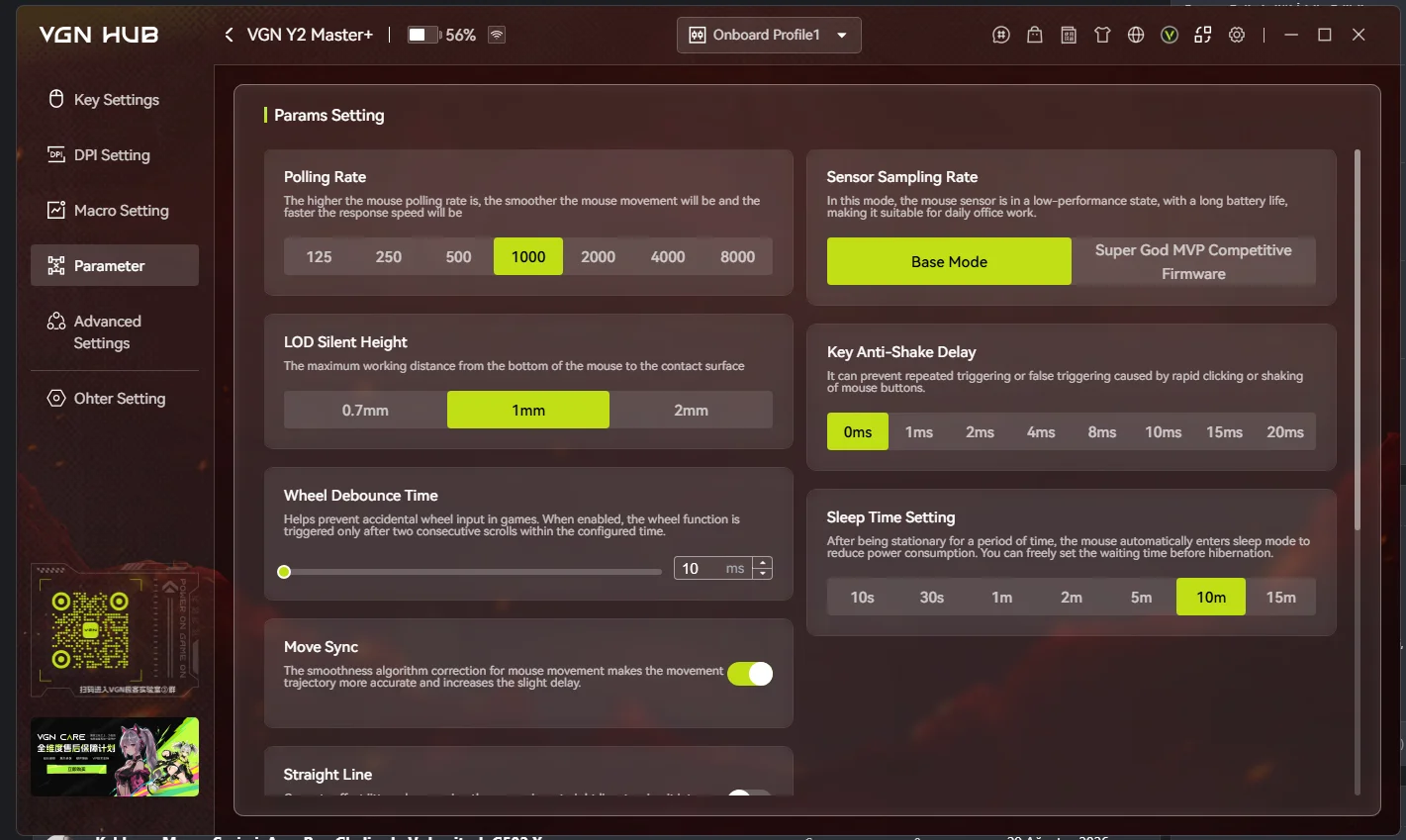The image size is (1406, 840).
Task: Click the Wheel Debounce Time slider track
Action: tap(473, 572)
